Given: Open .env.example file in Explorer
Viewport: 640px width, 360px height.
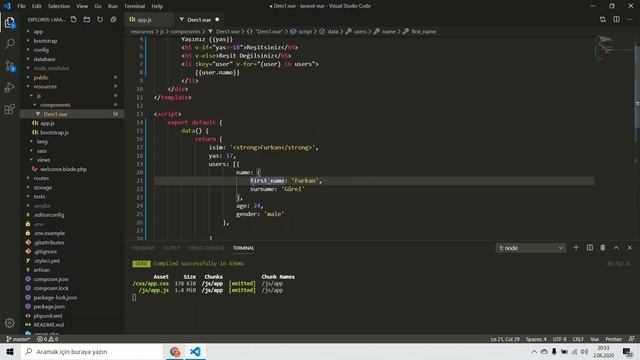Looking at the screenshot, I should click(x=49, y=233).
